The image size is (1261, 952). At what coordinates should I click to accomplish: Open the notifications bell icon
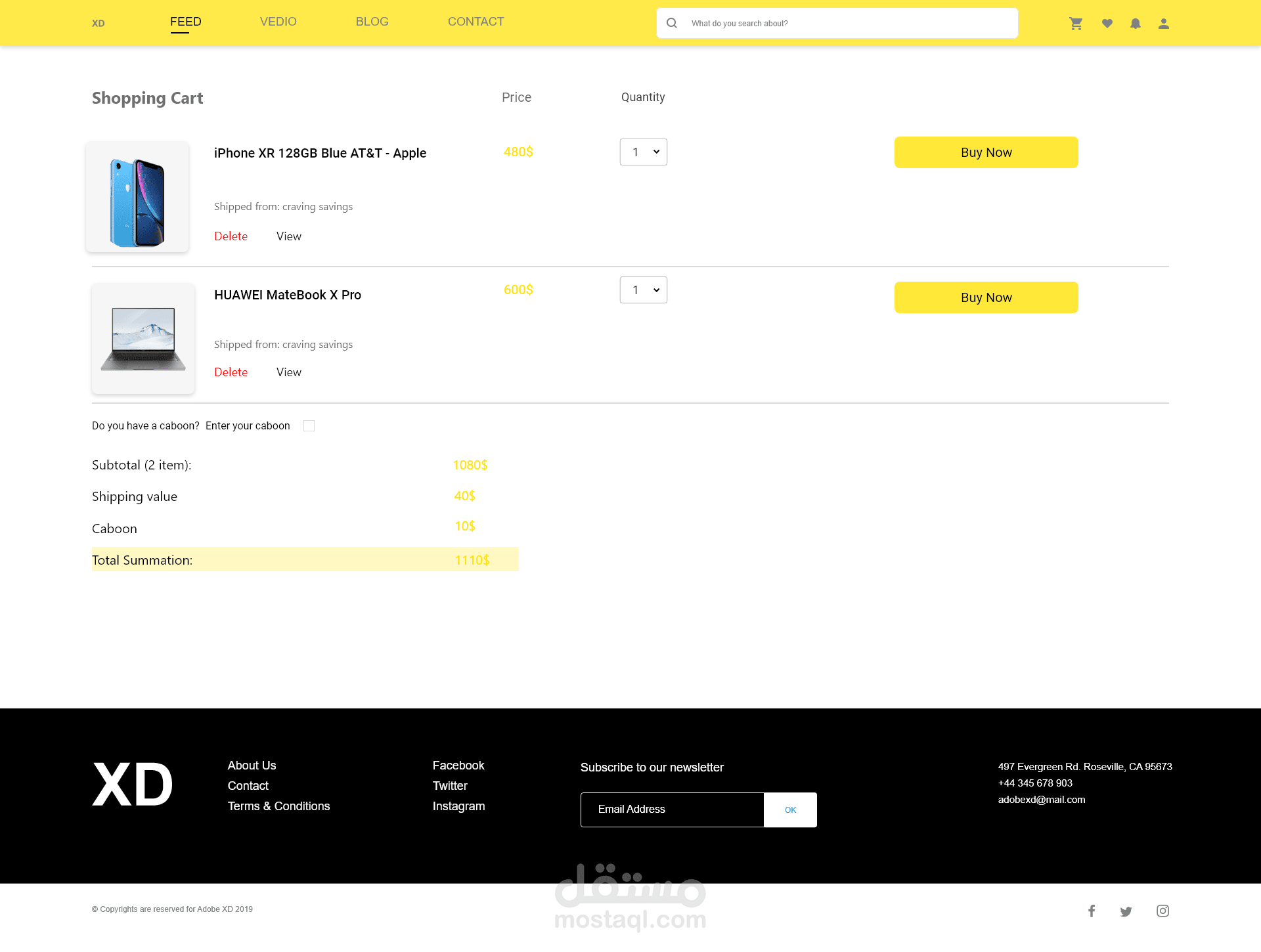click(1136, 24)
